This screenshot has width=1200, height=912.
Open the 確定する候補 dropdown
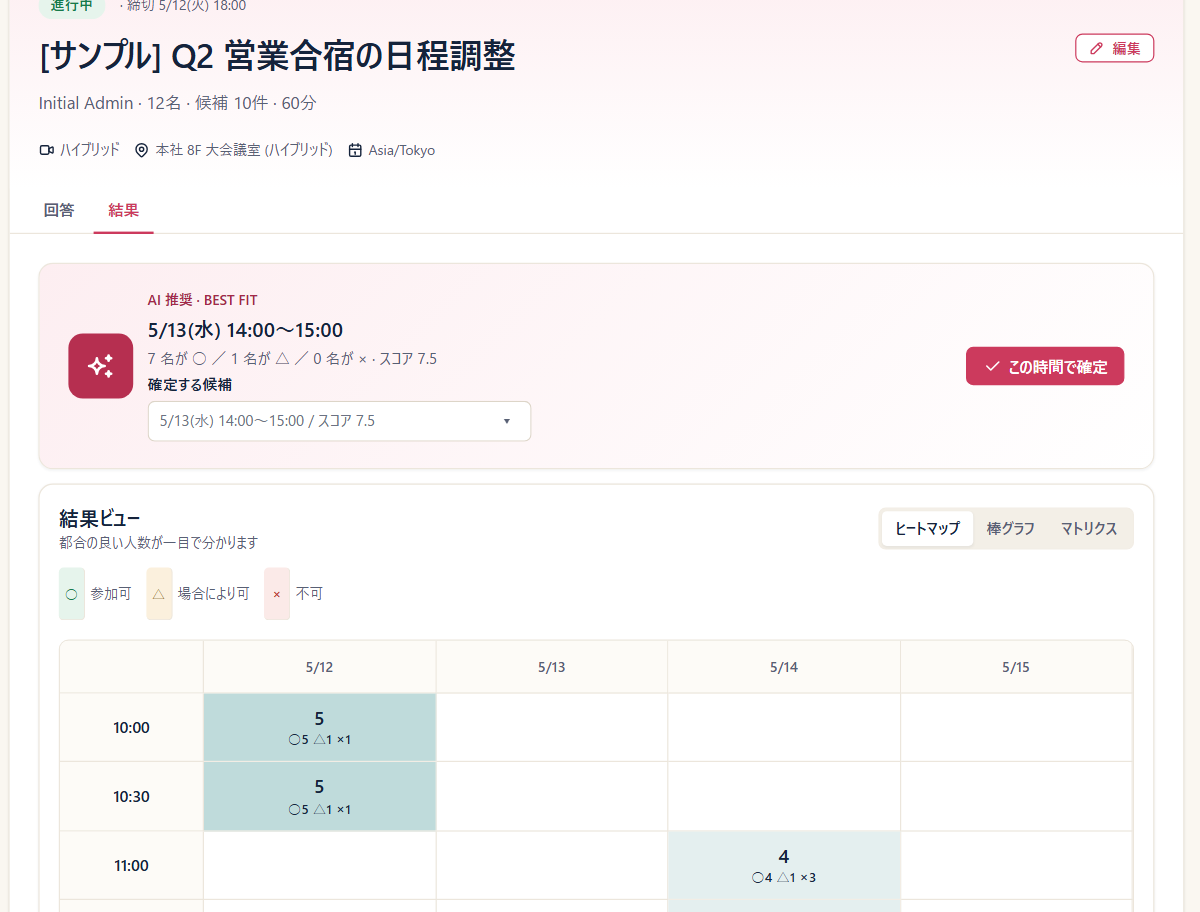click(339, 421)
